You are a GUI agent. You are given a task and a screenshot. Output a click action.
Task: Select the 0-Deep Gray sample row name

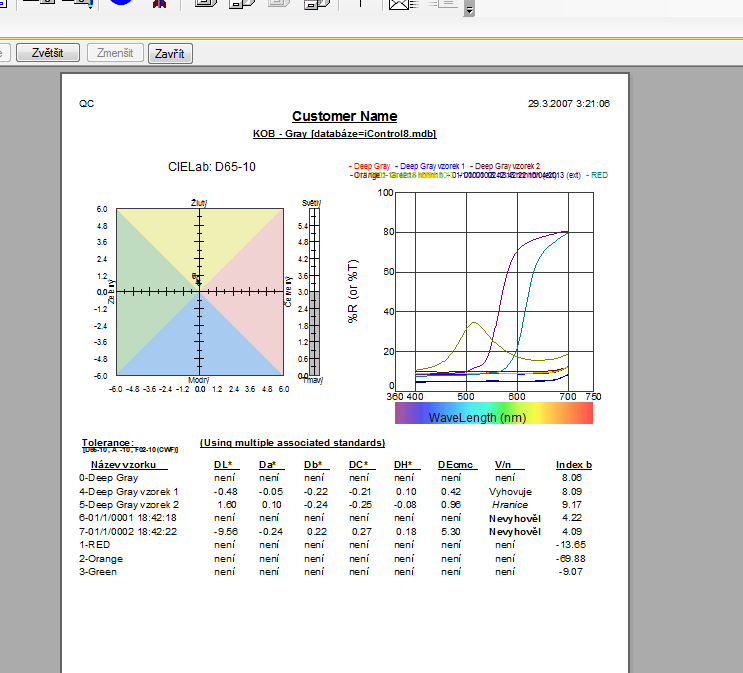coord(109,478)
